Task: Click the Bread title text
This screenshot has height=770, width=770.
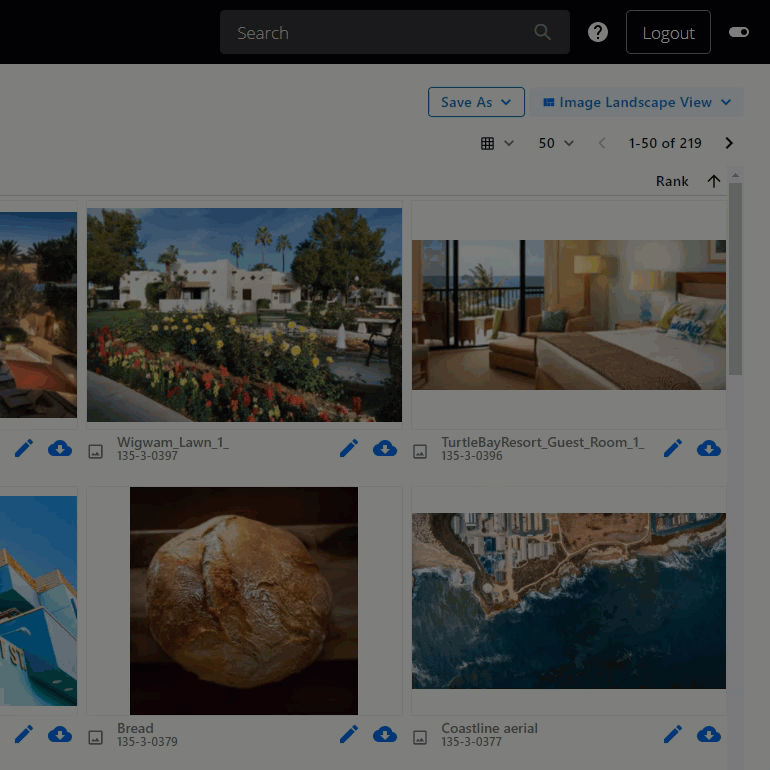Action: [x=135, y=728]
